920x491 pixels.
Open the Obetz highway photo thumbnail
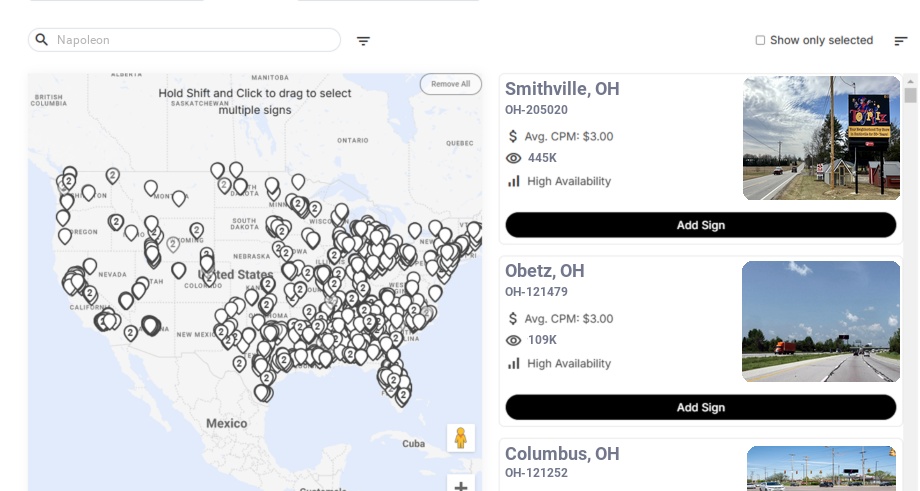point(821,321)
